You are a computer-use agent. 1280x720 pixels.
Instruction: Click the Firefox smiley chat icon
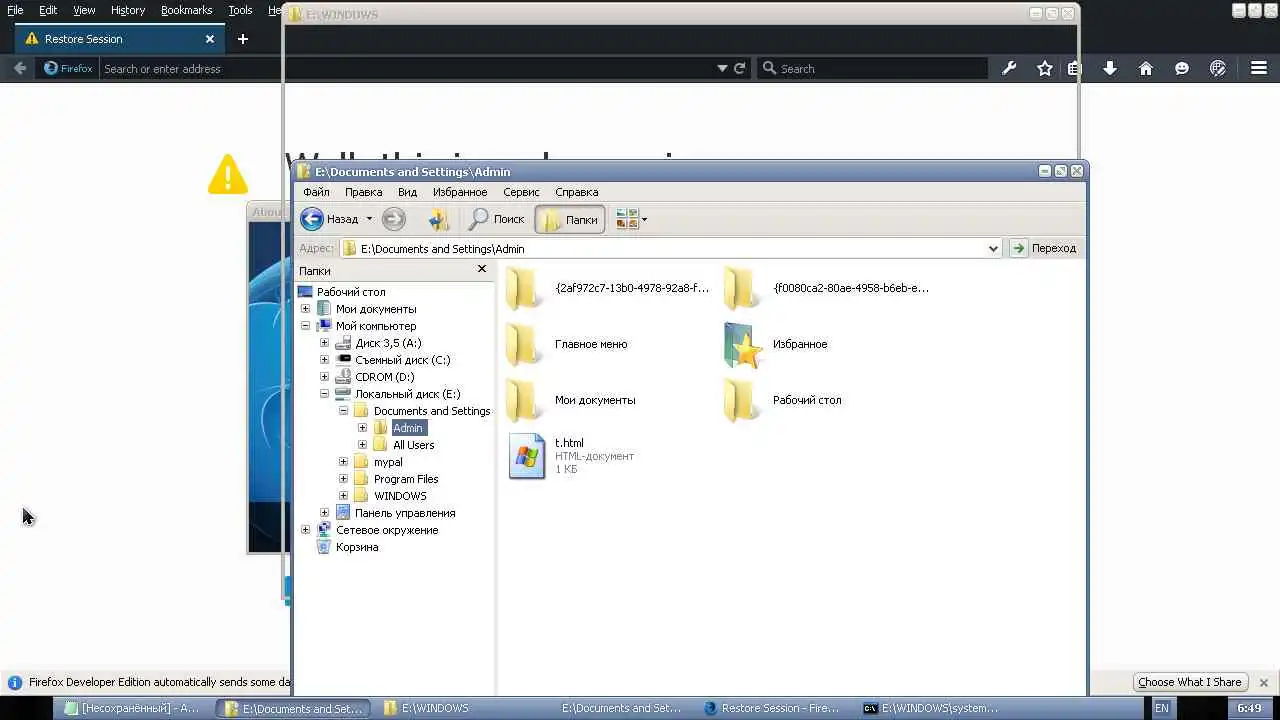point(1182,68)
